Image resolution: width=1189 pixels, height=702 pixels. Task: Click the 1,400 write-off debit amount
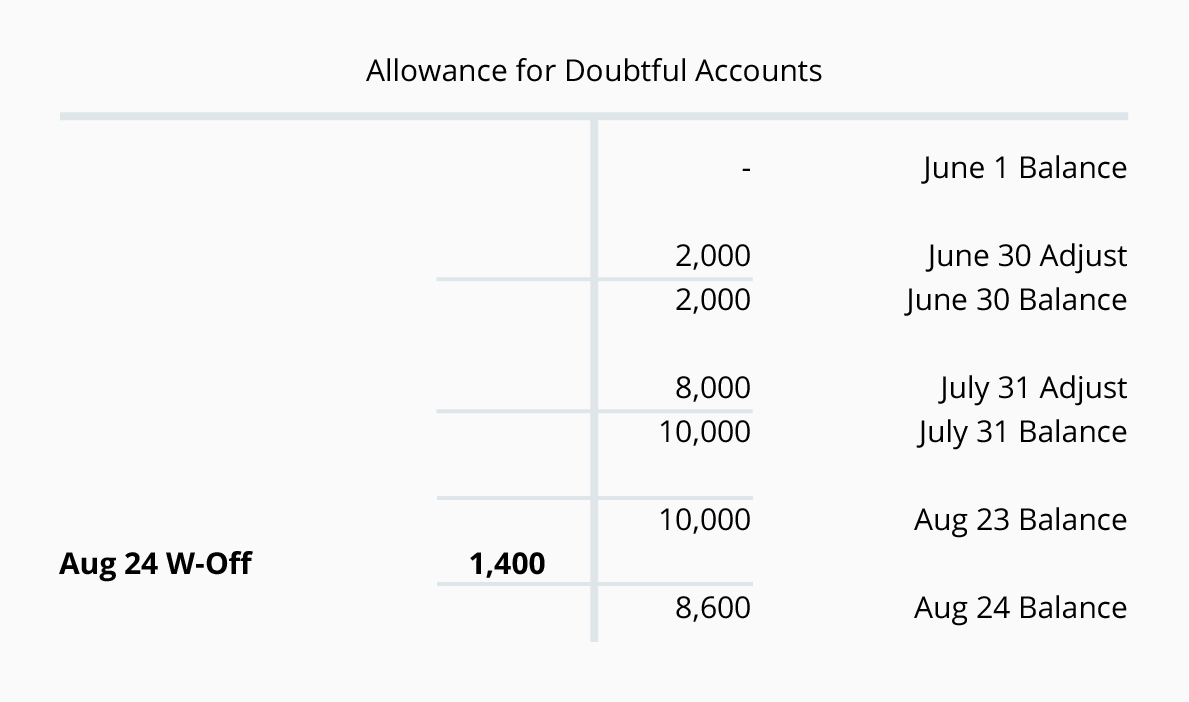point(508,564)
